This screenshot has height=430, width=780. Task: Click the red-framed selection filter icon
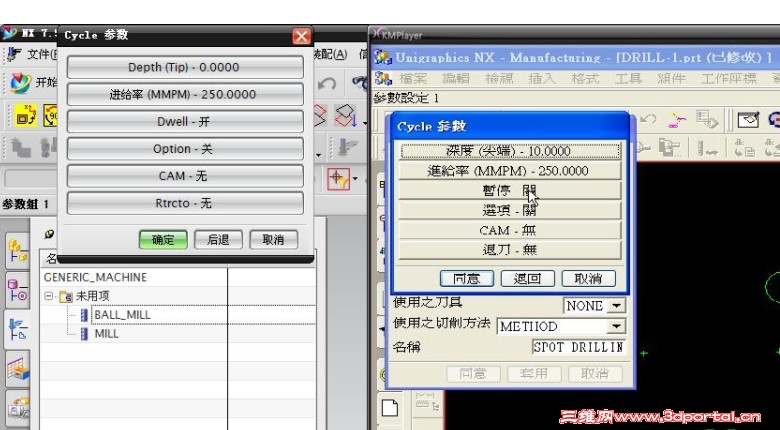339,178
